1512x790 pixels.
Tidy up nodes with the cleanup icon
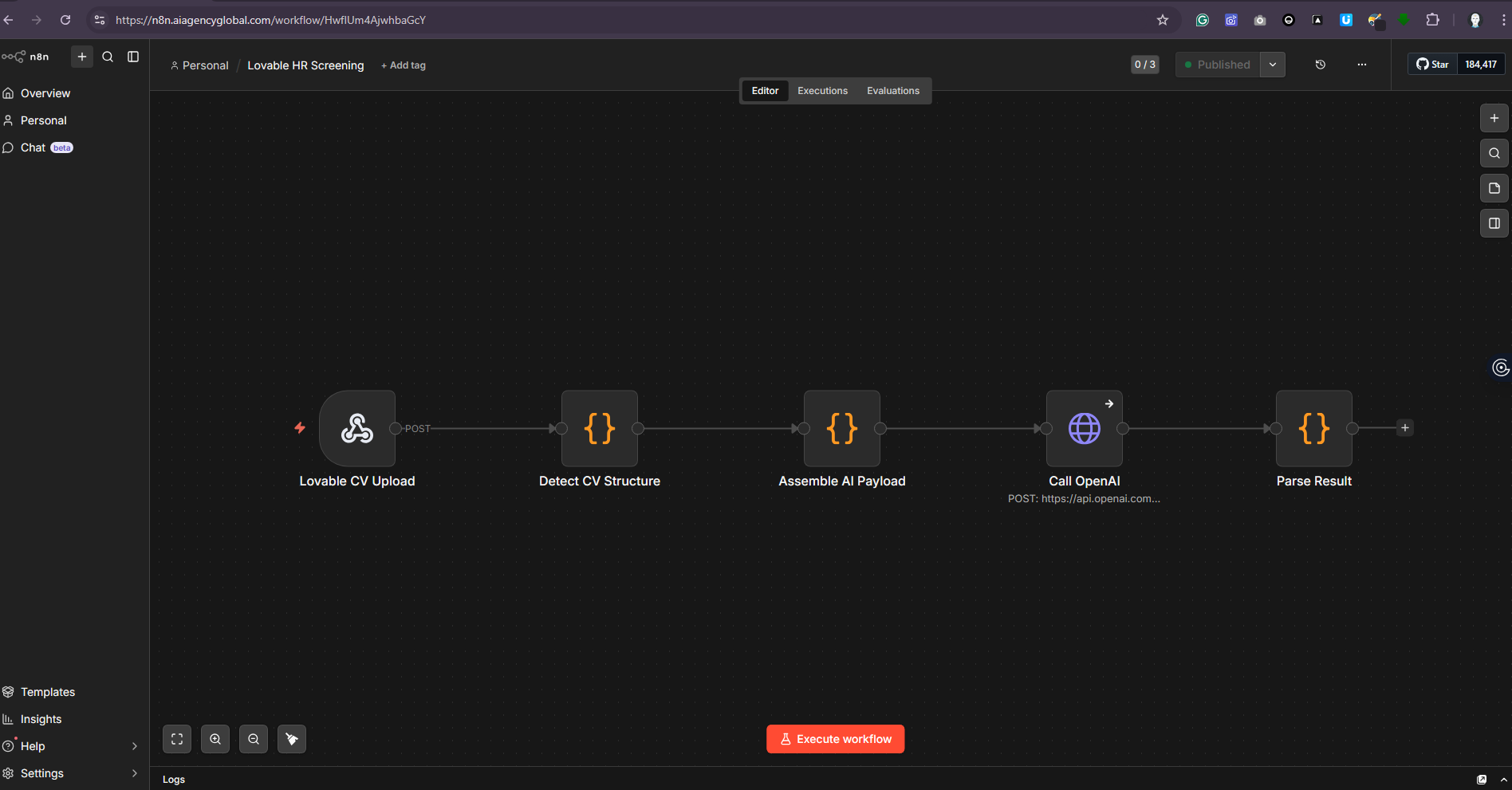coord(292,739)
